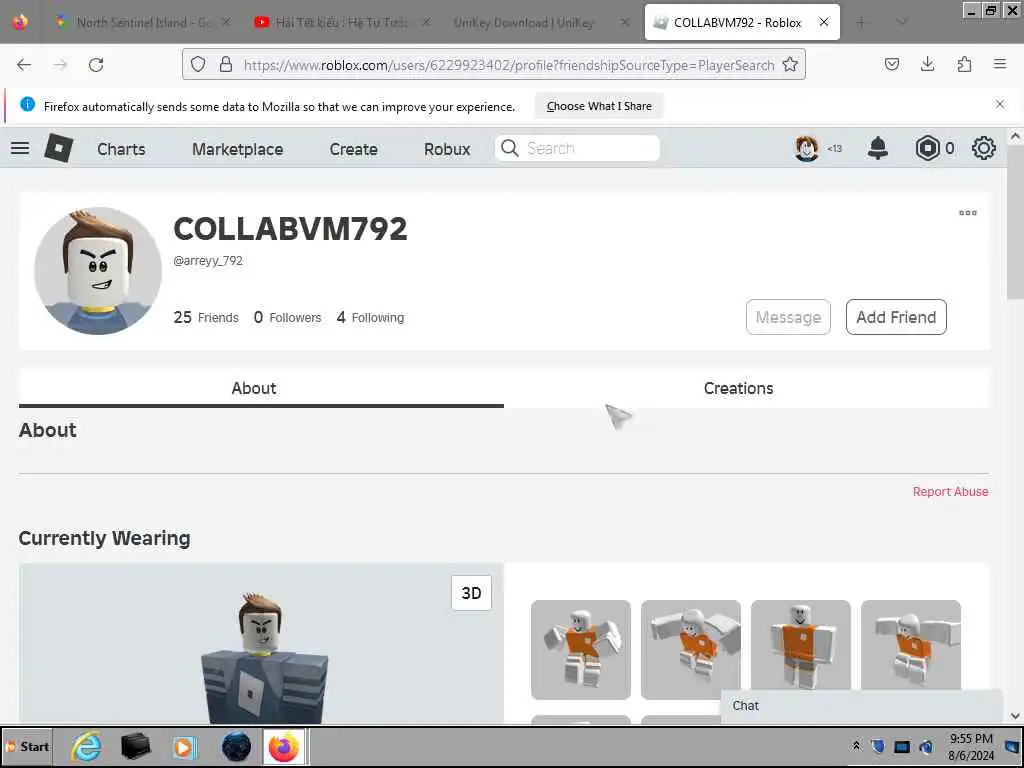This screenshot has height=768, width=1024.
Task: Click the Report Abuse link
Action: (950, 492)
